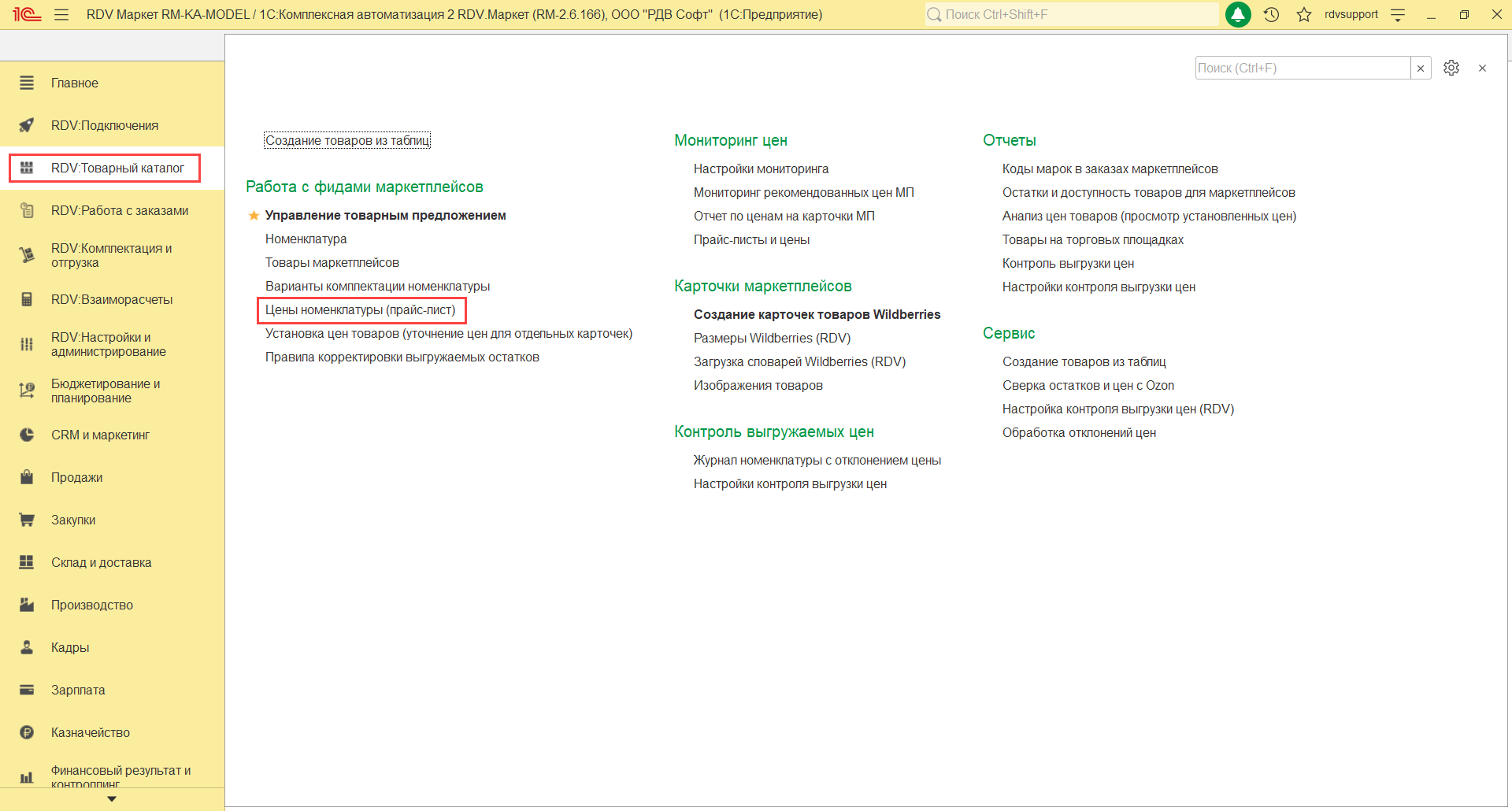Screen dimensions: 1512x811
Task: Click the panel search field Поиск (Ctrl+F)
Action: point(1302,68)
